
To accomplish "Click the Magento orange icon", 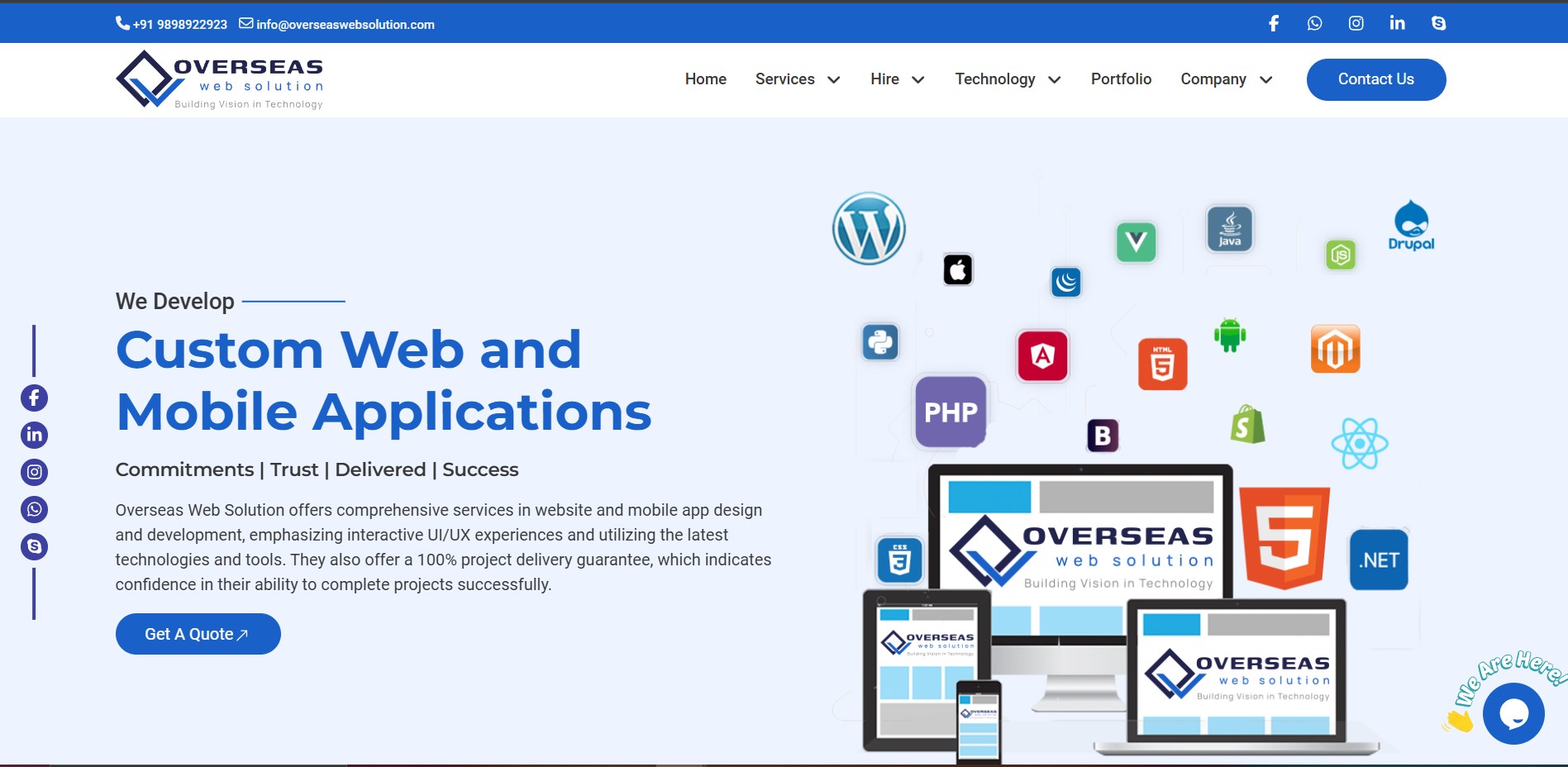I will (x=1336, y=349).
